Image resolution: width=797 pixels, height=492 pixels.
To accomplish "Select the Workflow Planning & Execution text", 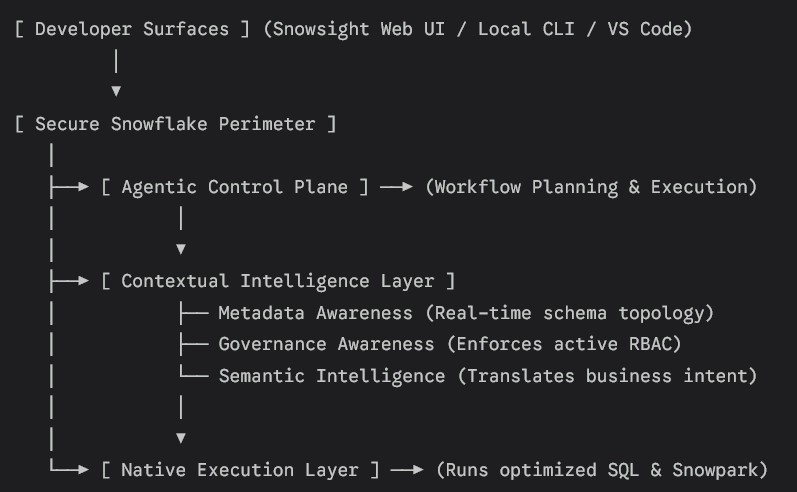I will (591, 187).
